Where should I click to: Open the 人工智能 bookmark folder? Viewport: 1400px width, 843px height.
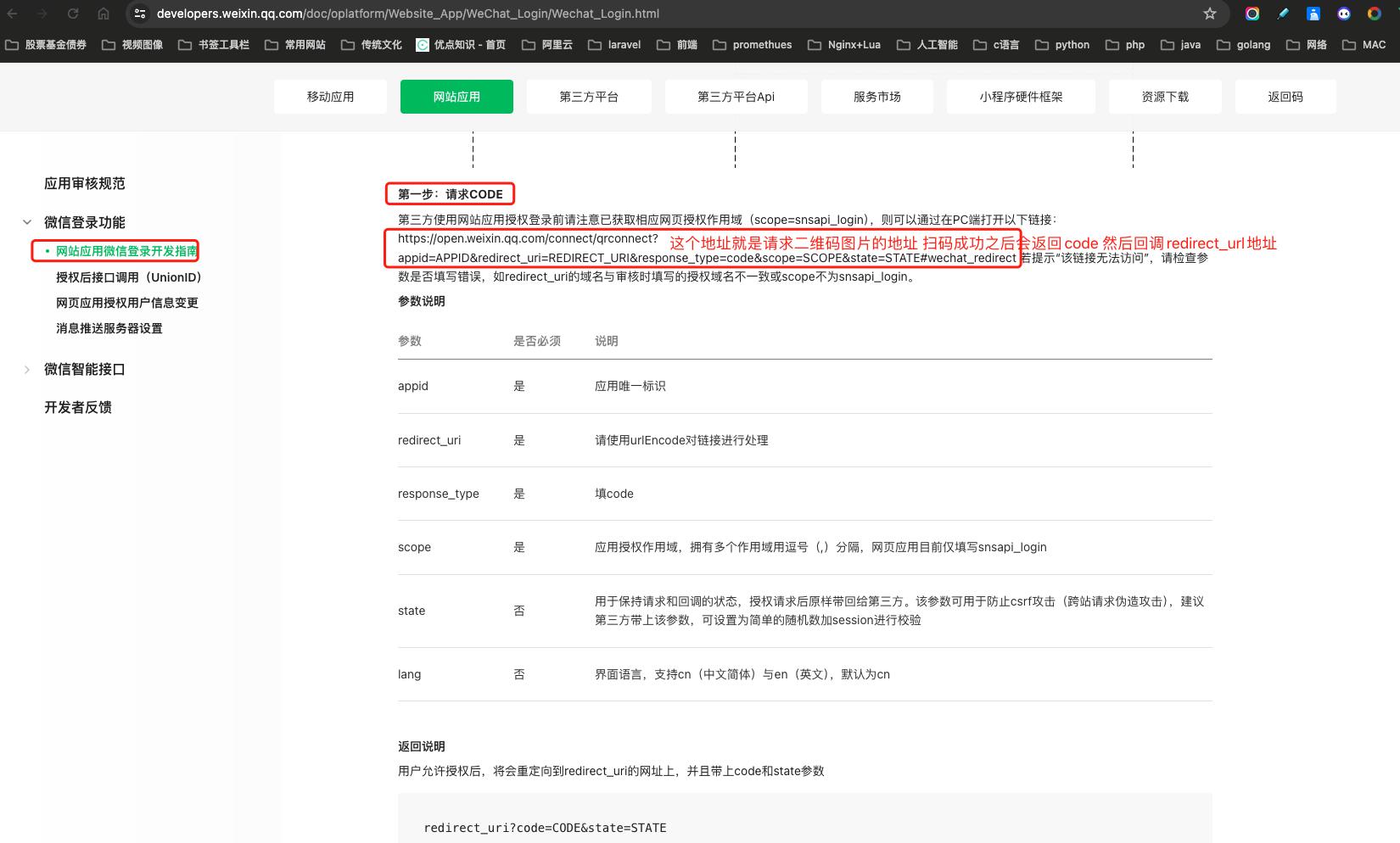pyautogui.click(x=927, y=45)
